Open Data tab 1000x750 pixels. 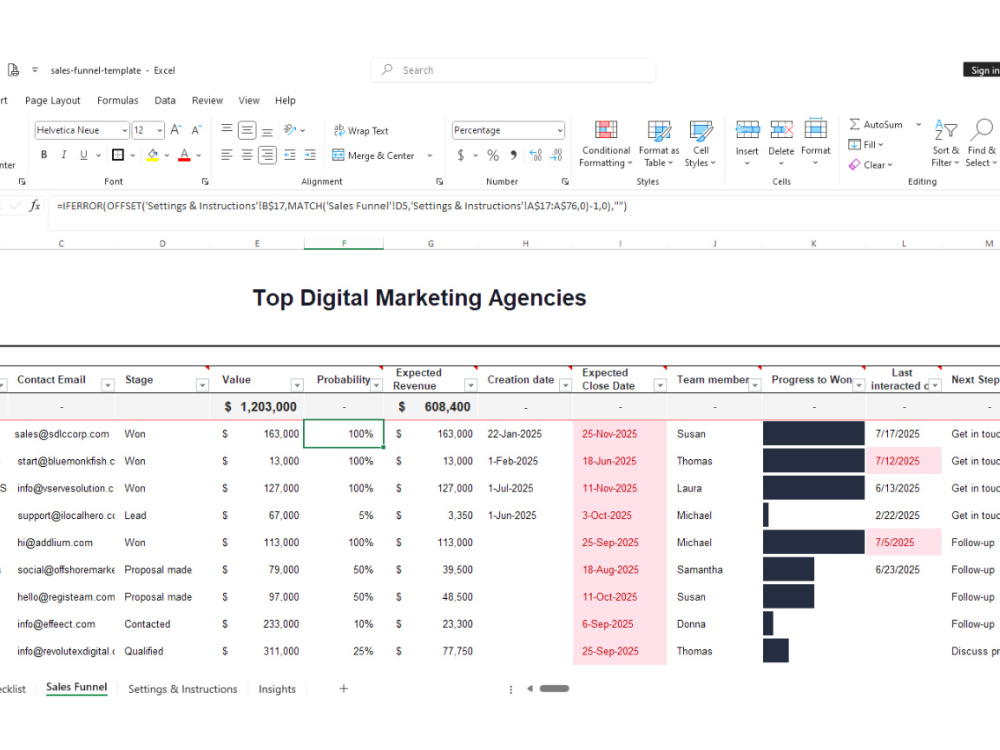tap(165, 100)
